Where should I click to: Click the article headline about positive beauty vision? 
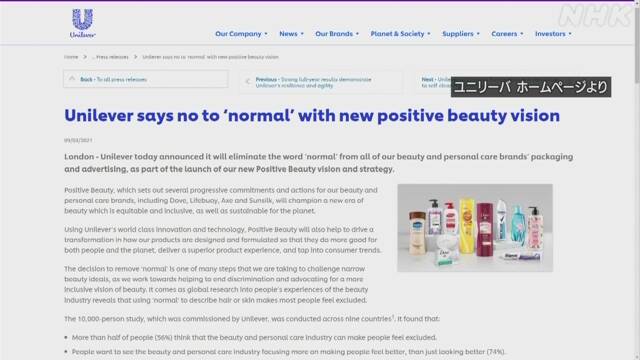click(x=312, y=116)
